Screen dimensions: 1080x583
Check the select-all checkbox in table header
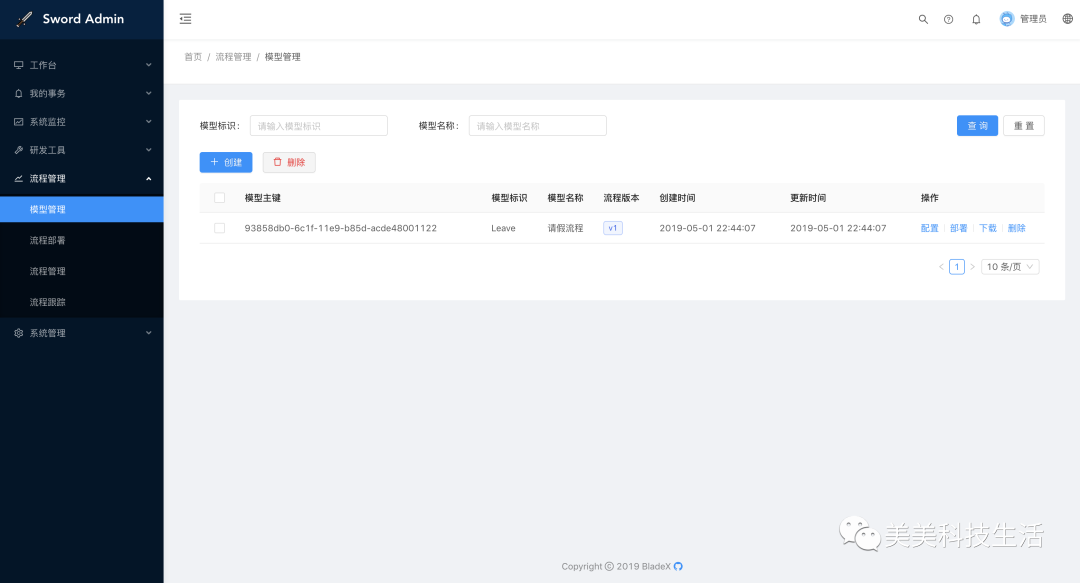click(x=221, y=198)
